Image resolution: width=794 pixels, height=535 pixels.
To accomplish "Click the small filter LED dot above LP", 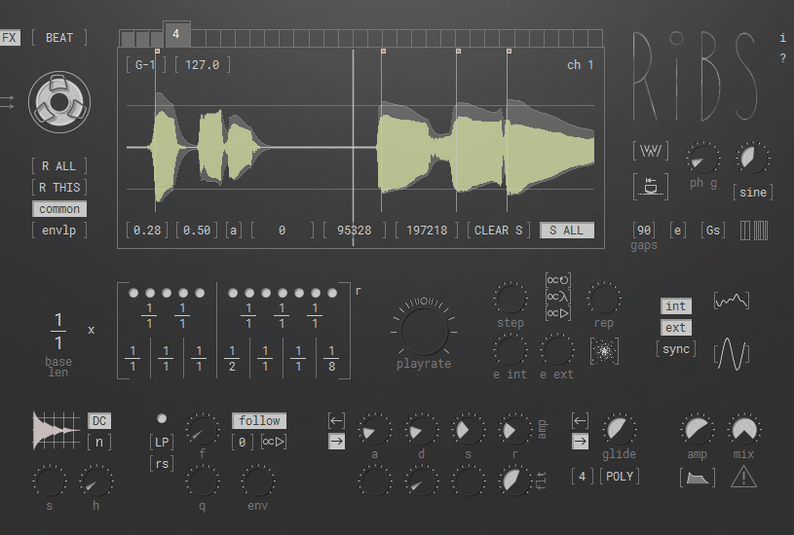I will pyautogui.click(x=162, y=419).
